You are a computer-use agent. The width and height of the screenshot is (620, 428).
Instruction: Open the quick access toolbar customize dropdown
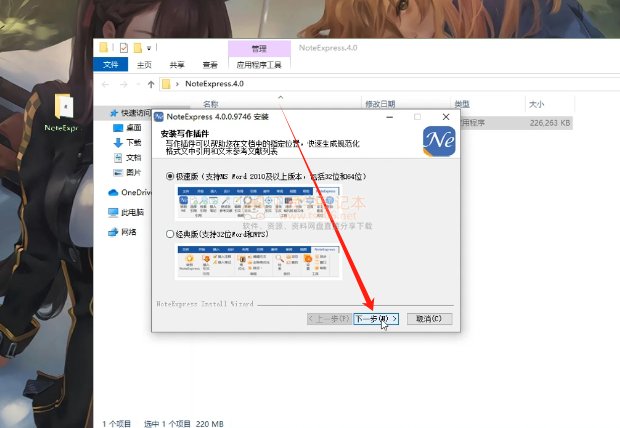pyautogui.click(x=149, y=48)
